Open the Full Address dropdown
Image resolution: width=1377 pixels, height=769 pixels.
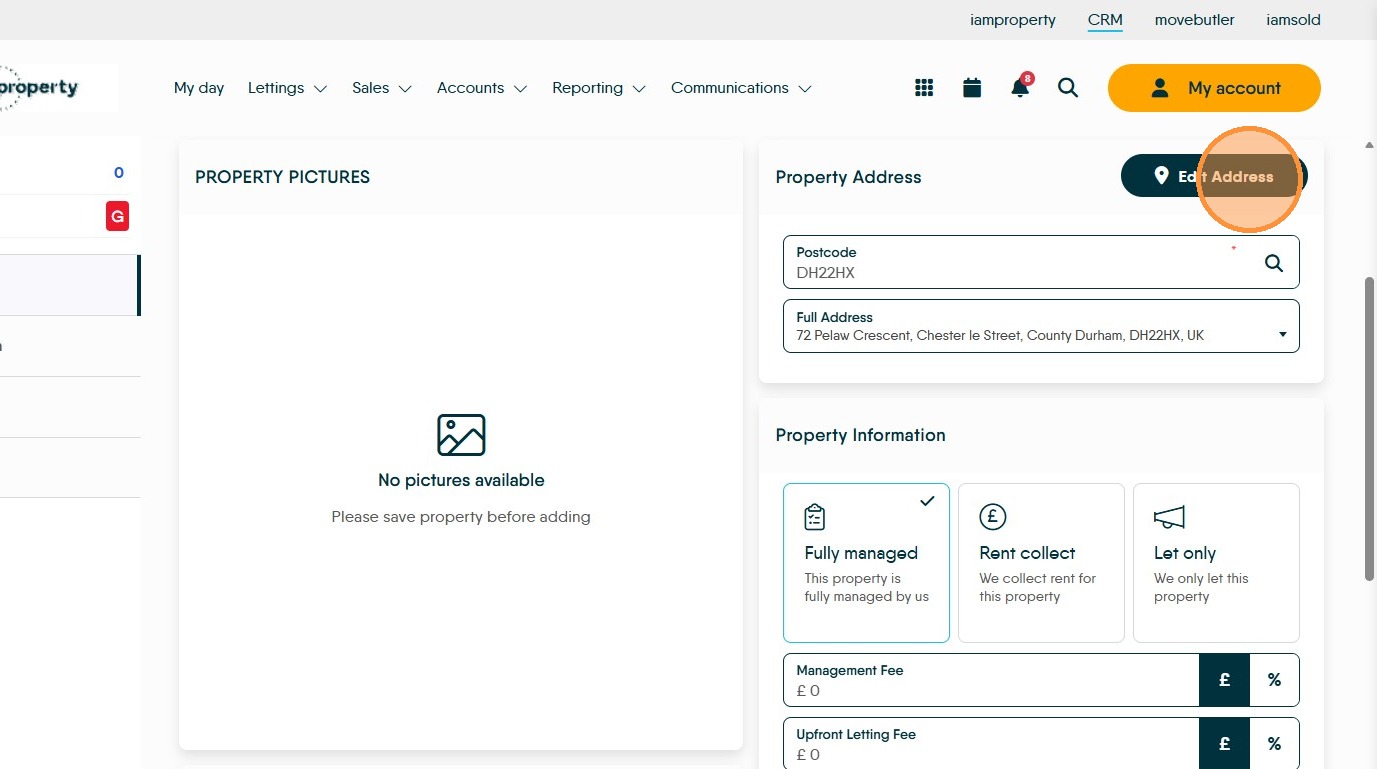tap(1041, 326)
